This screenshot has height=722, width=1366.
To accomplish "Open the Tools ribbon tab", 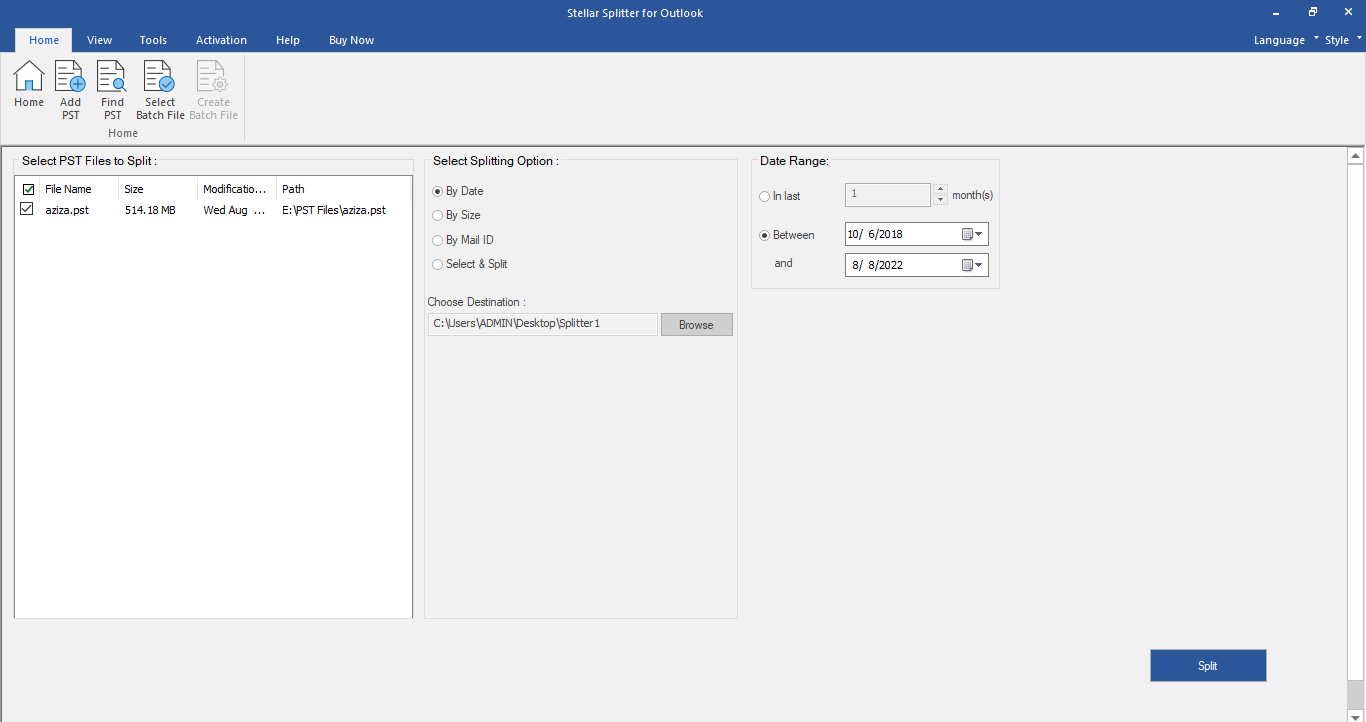I will click(x=153, y=40).
